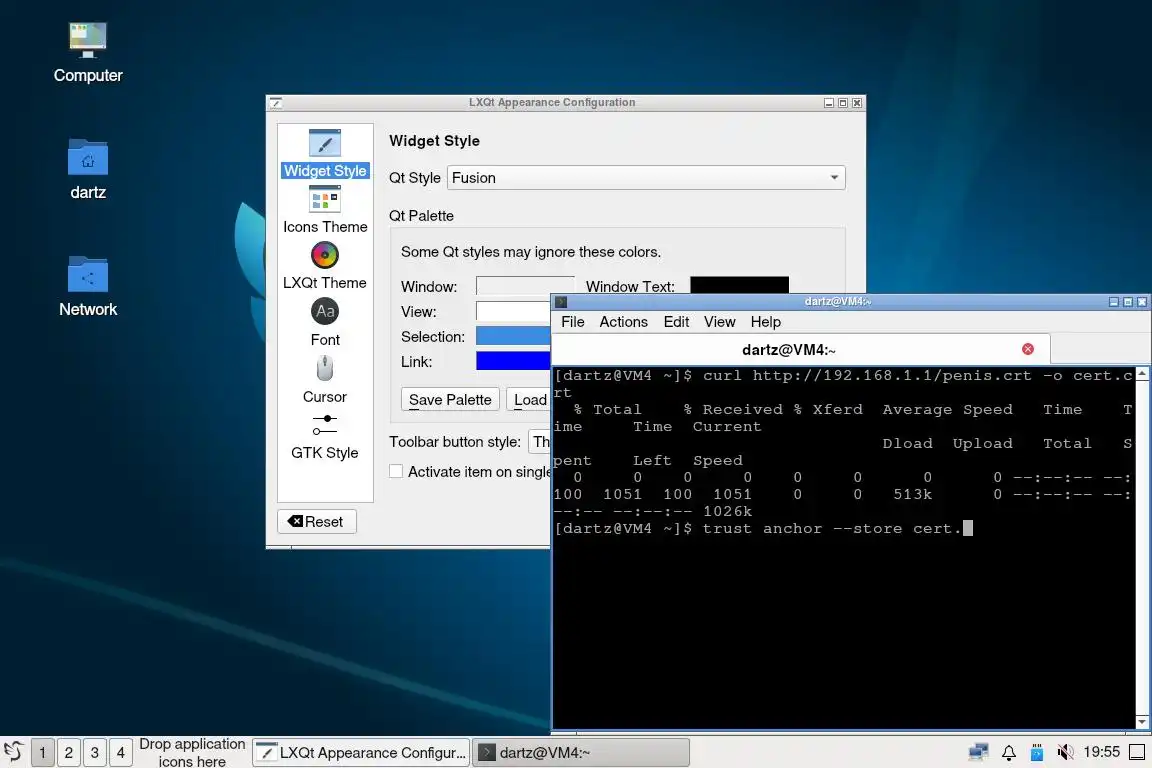Click the terminal scrollbar up arrow
Image resolution: width=1152 pixels, height=768 pixels.
(x=1142, y=374)
